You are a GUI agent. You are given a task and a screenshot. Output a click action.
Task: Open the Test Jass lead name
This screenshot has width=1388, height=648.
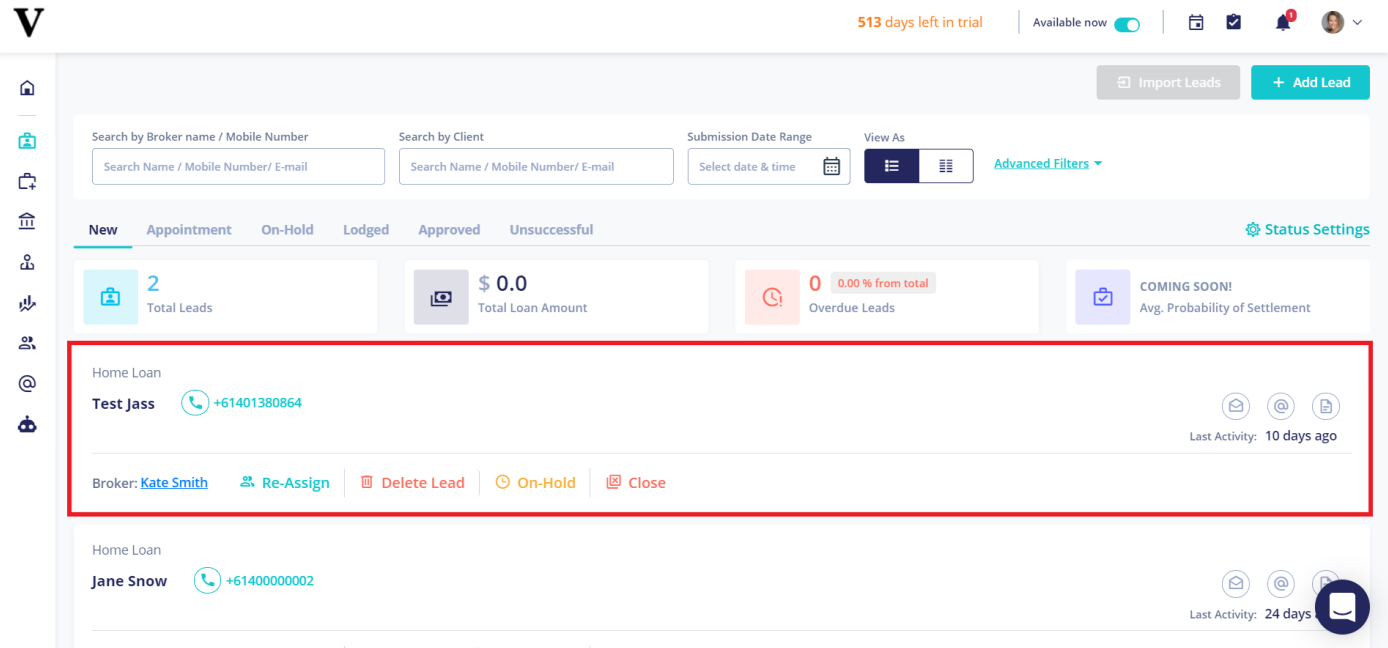tap(123, 404)
